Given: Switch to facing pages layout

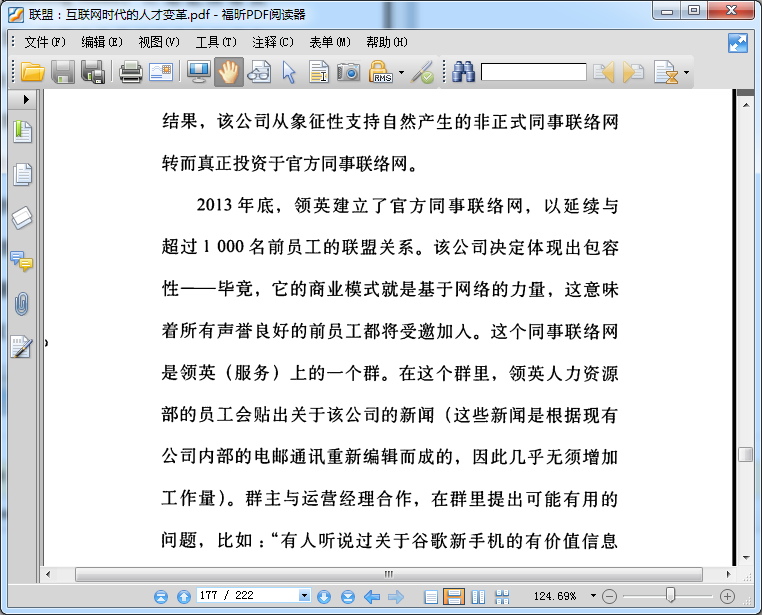Looking at the screenshot, I should 479,597.
